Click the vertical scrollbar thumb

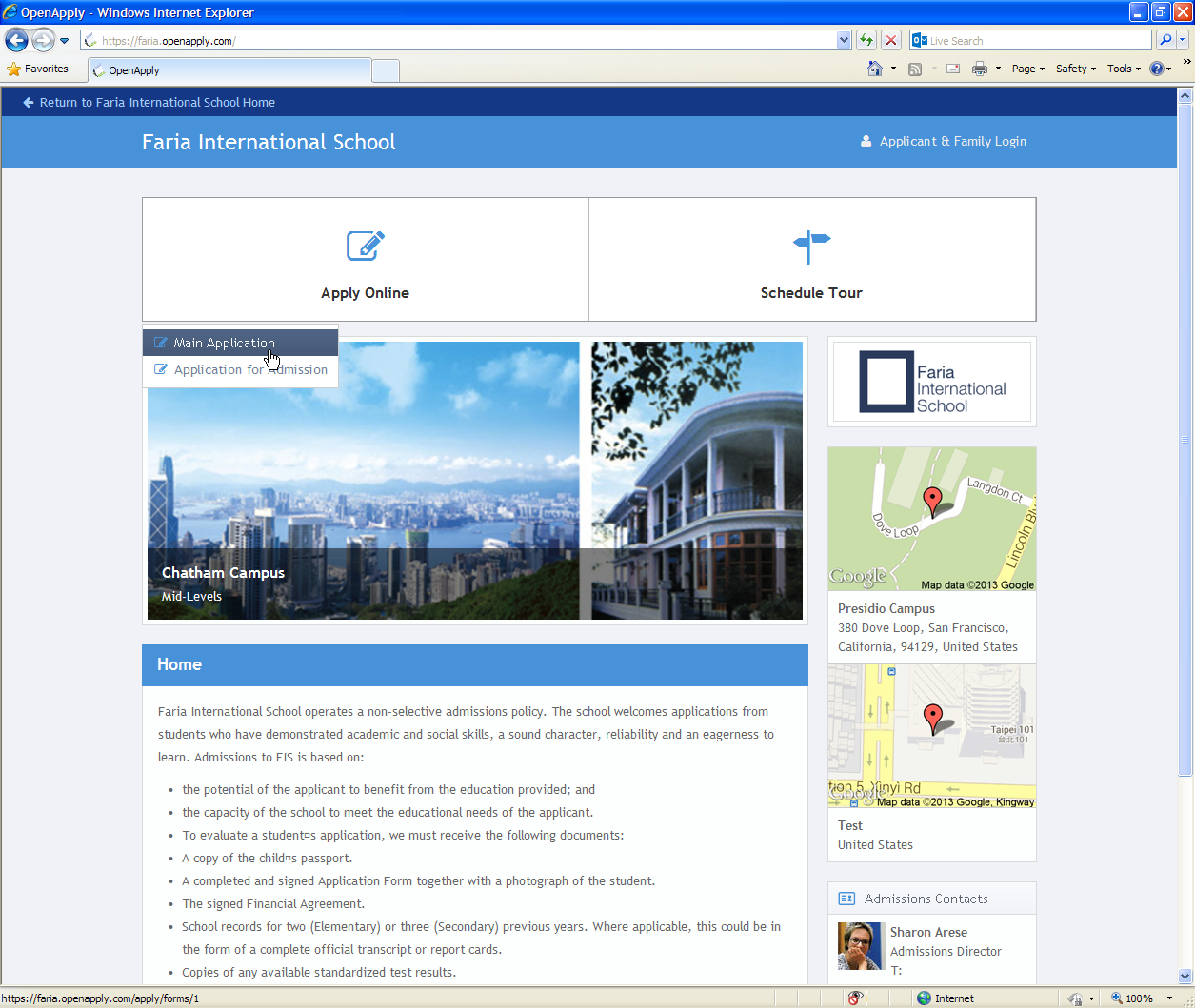click(x=1185, y=439)
